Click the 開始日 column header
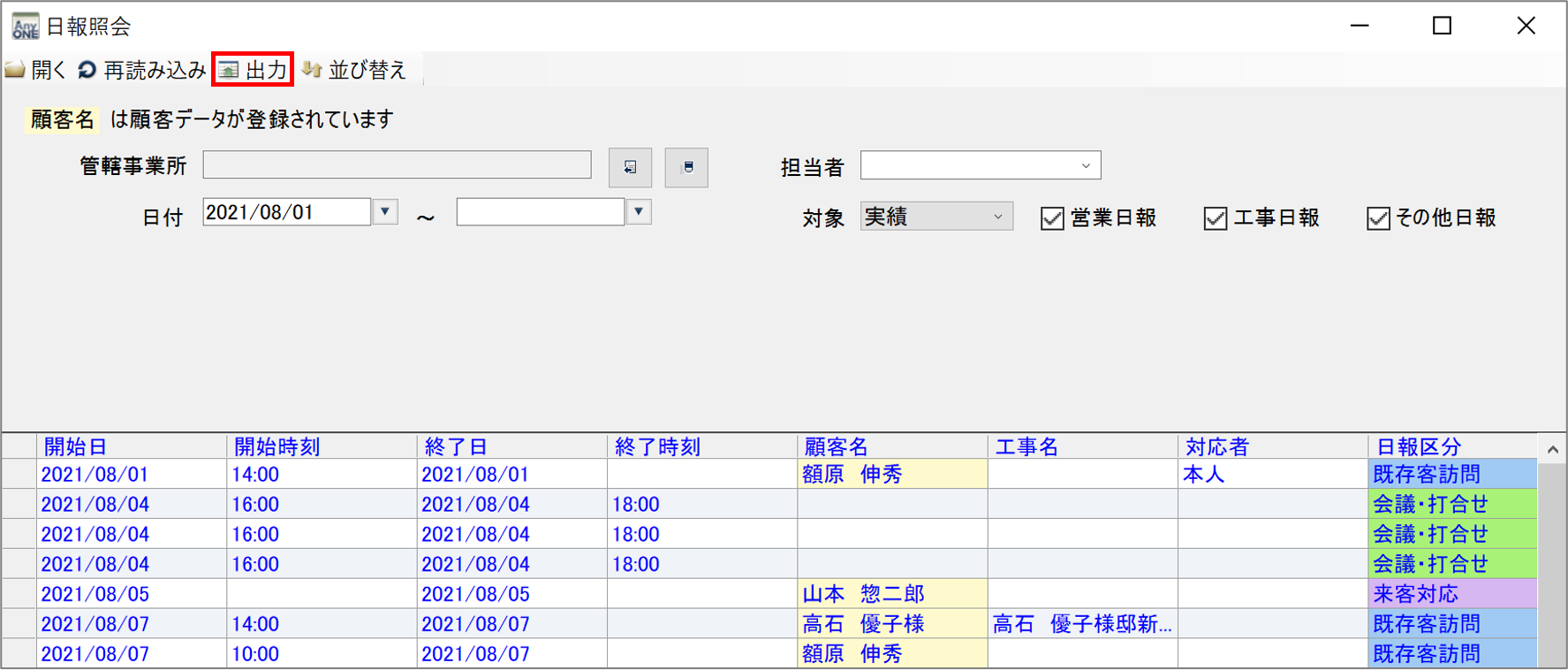 [131, 446]
